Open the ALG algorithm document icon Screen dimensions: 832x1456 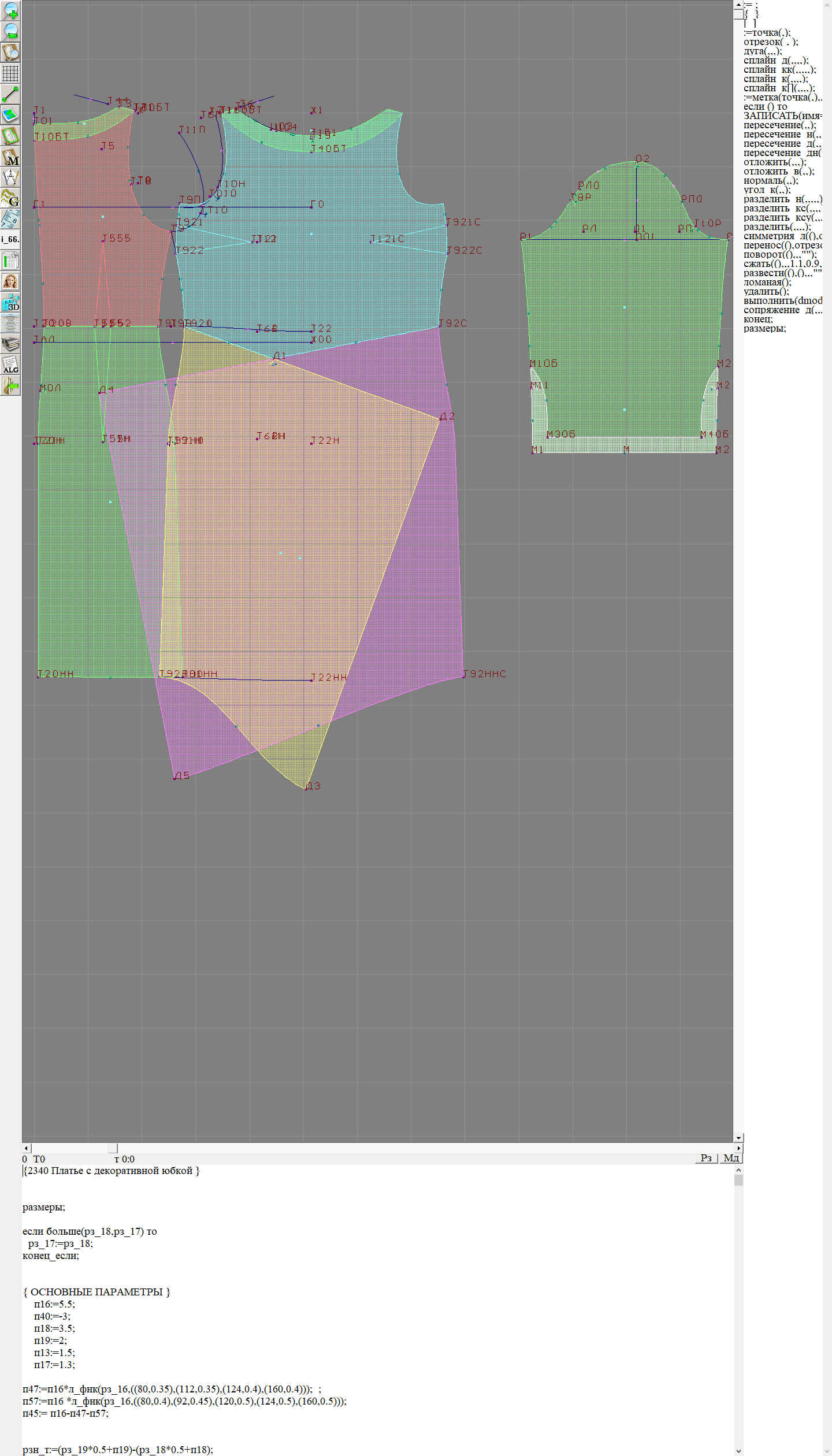(10, 365)
